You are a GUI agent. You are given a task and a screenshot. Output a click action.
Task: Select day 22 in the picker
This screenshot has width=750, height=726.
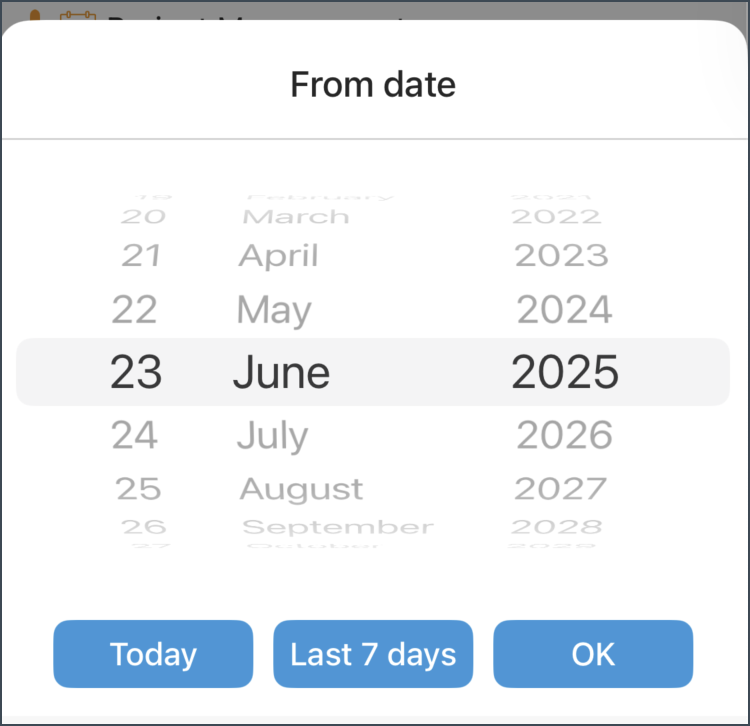[x=134, y=309]
